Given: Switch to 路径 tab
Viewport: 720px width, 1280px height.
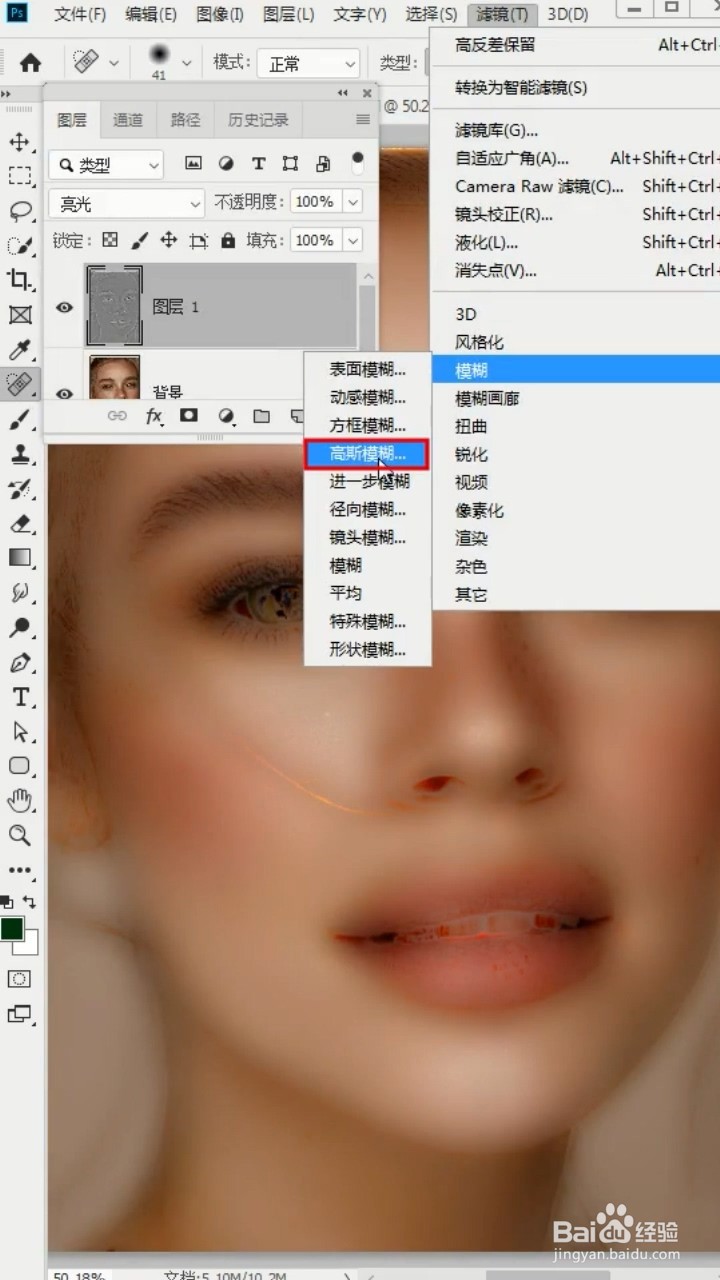Looking at the screenshot, I should click(185, 120).
